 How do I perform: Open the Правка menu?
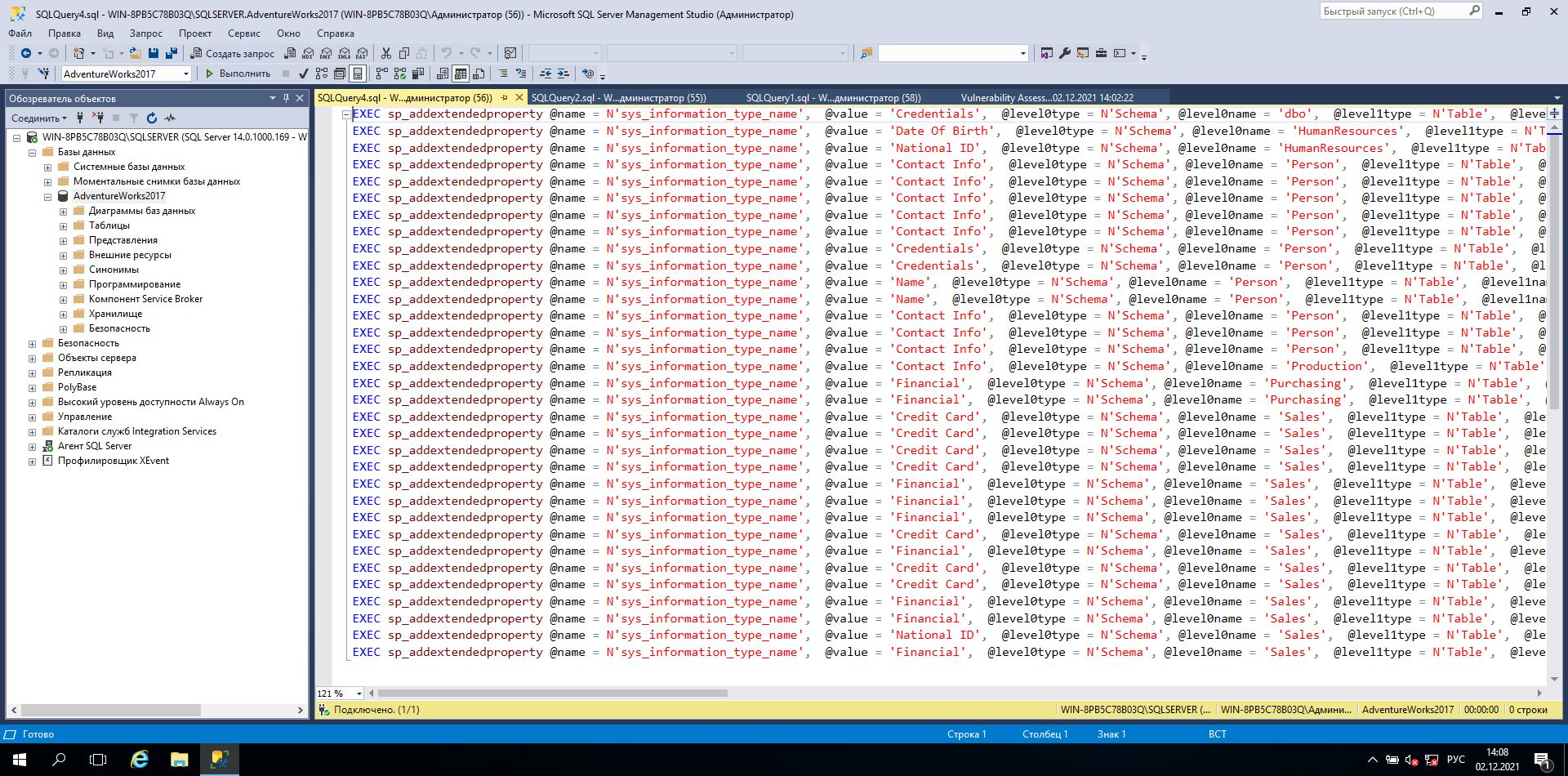64,33
